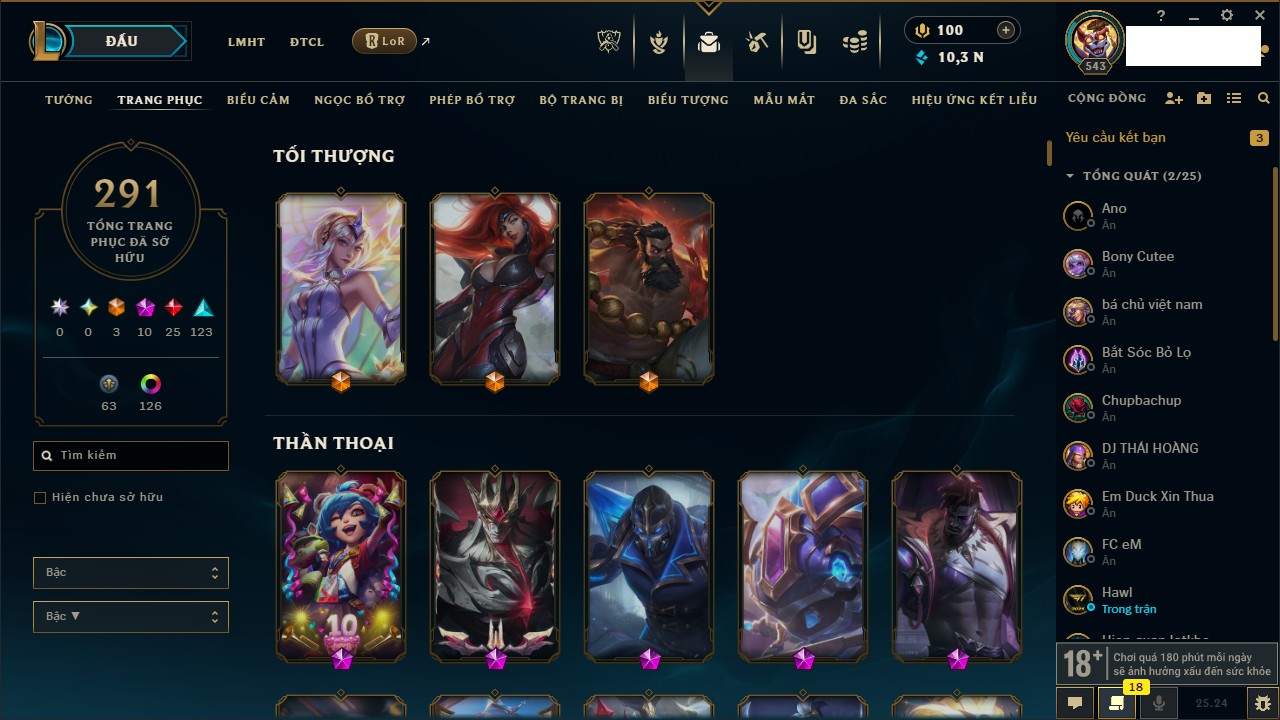This screenshot has width=1280, height=720.
Task: Click the friend list search magnifier icon
Action: [1264, 99]
